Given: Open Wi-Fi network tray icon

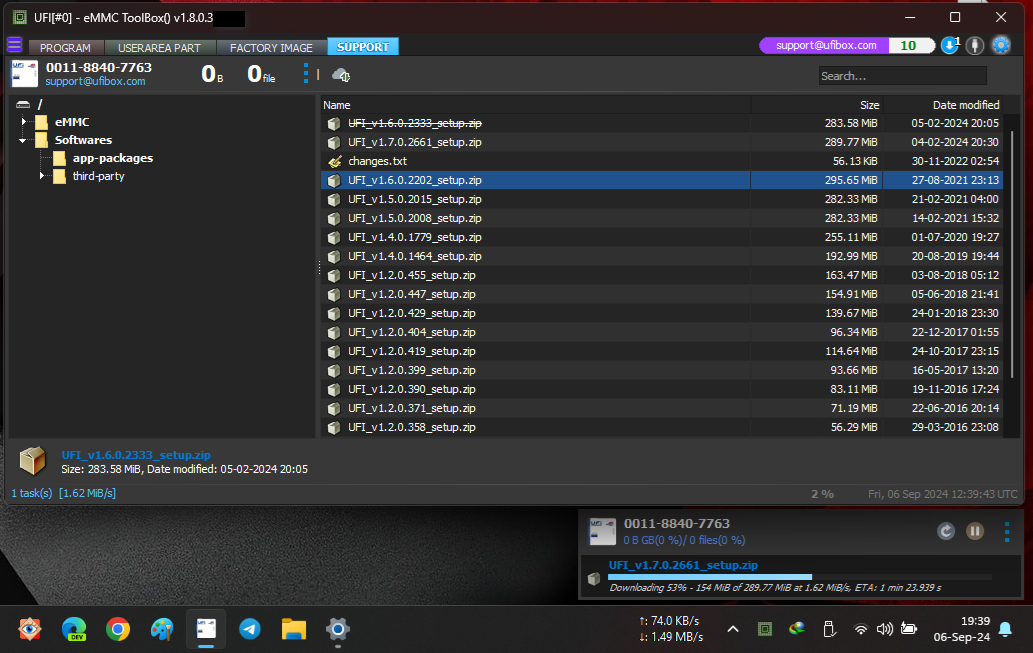Looking at the screenshot, I should click(x=860, y=629).
